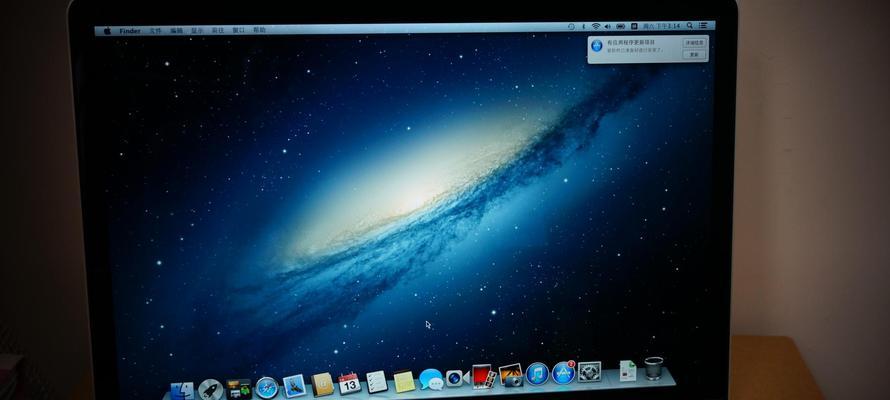Open the 显示 (View) menu
This screenshot has height=400, width=890.
coord(197,30)
